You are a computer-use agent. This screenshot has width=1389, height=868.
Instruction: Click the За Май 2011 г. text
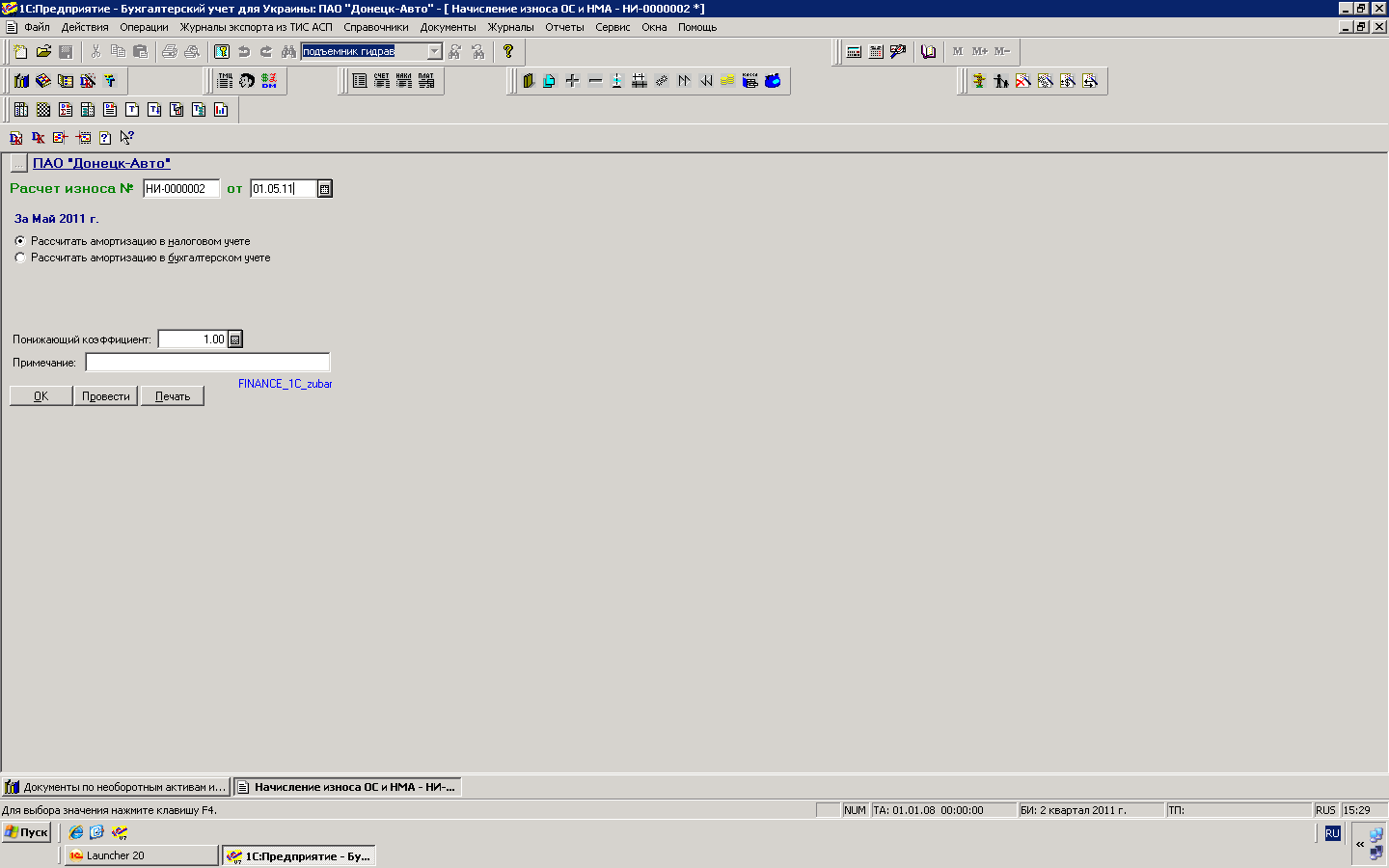pyautogui.click(x=57, y=219)
